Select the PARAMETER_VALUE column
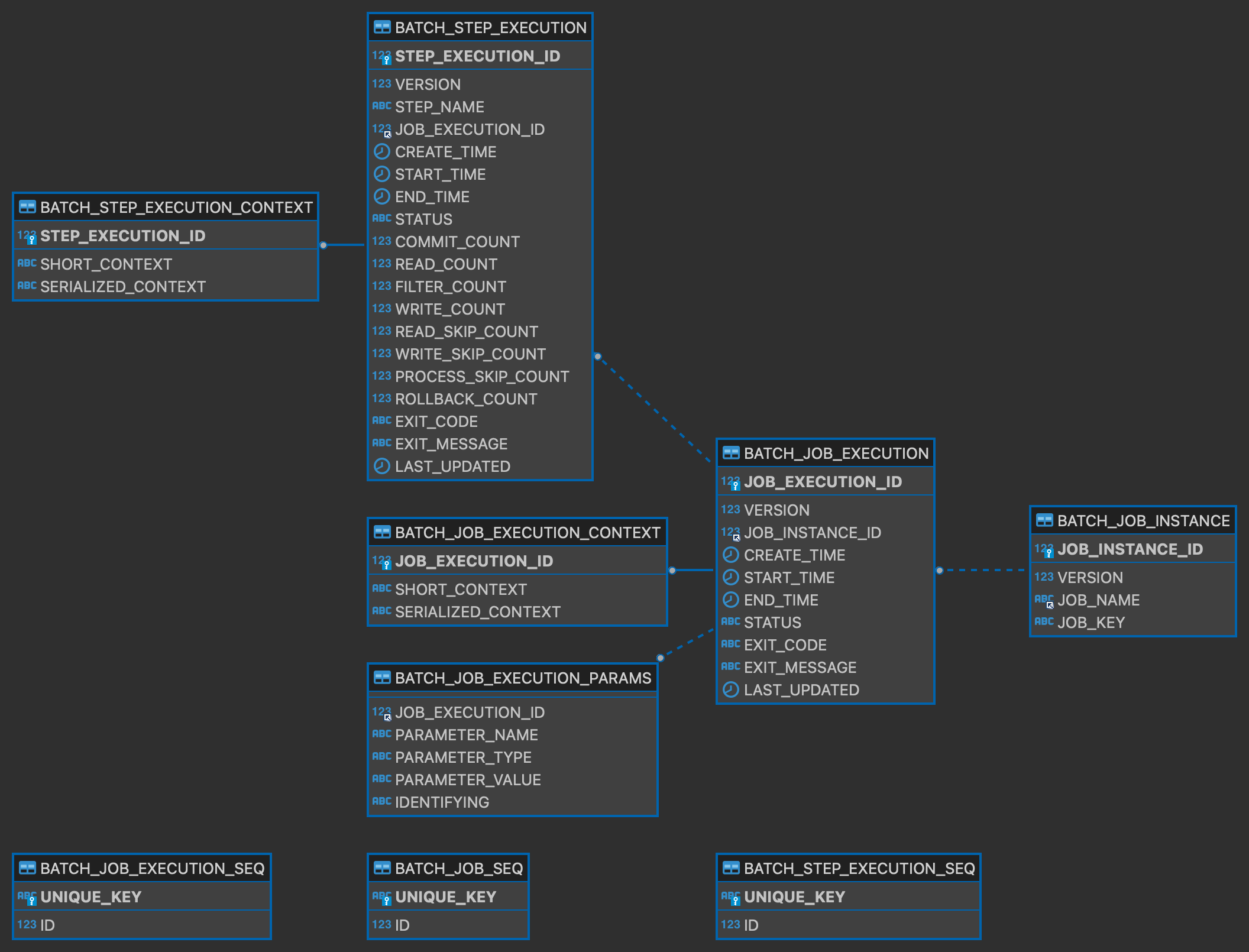The height and width of the screenshot is (952, 1249). (x=467, y=780)
